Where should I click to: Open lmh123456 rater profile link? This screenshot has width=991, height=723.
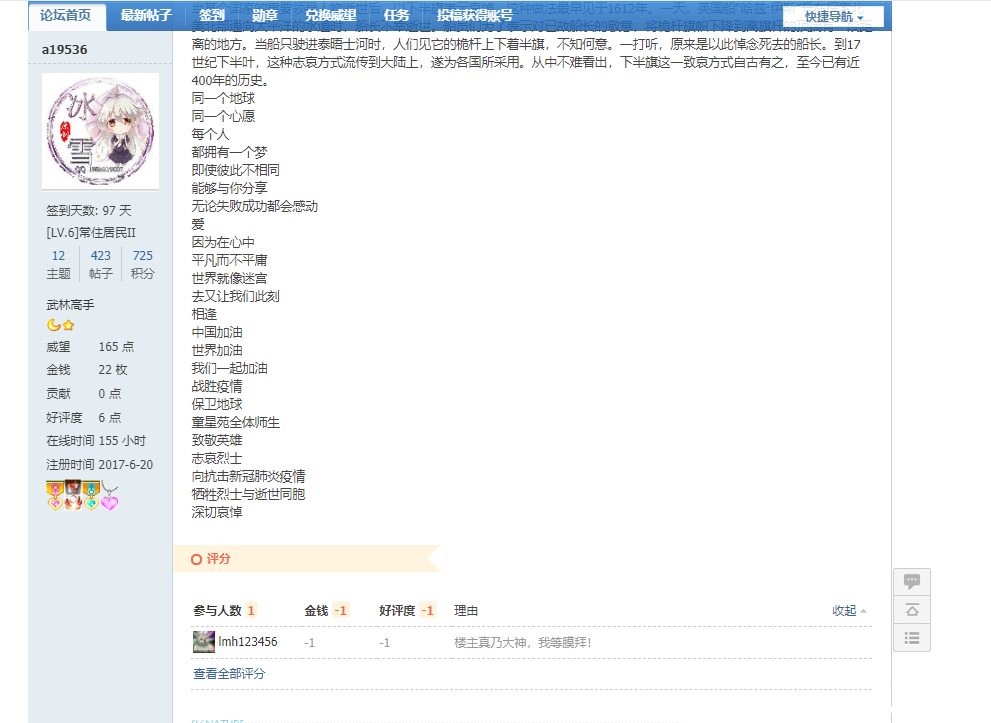[248, 641]
